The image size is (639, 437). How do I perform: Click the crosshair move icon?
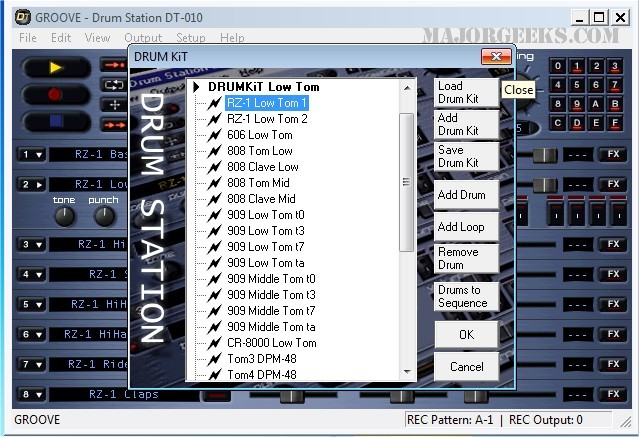click(115, 105)
